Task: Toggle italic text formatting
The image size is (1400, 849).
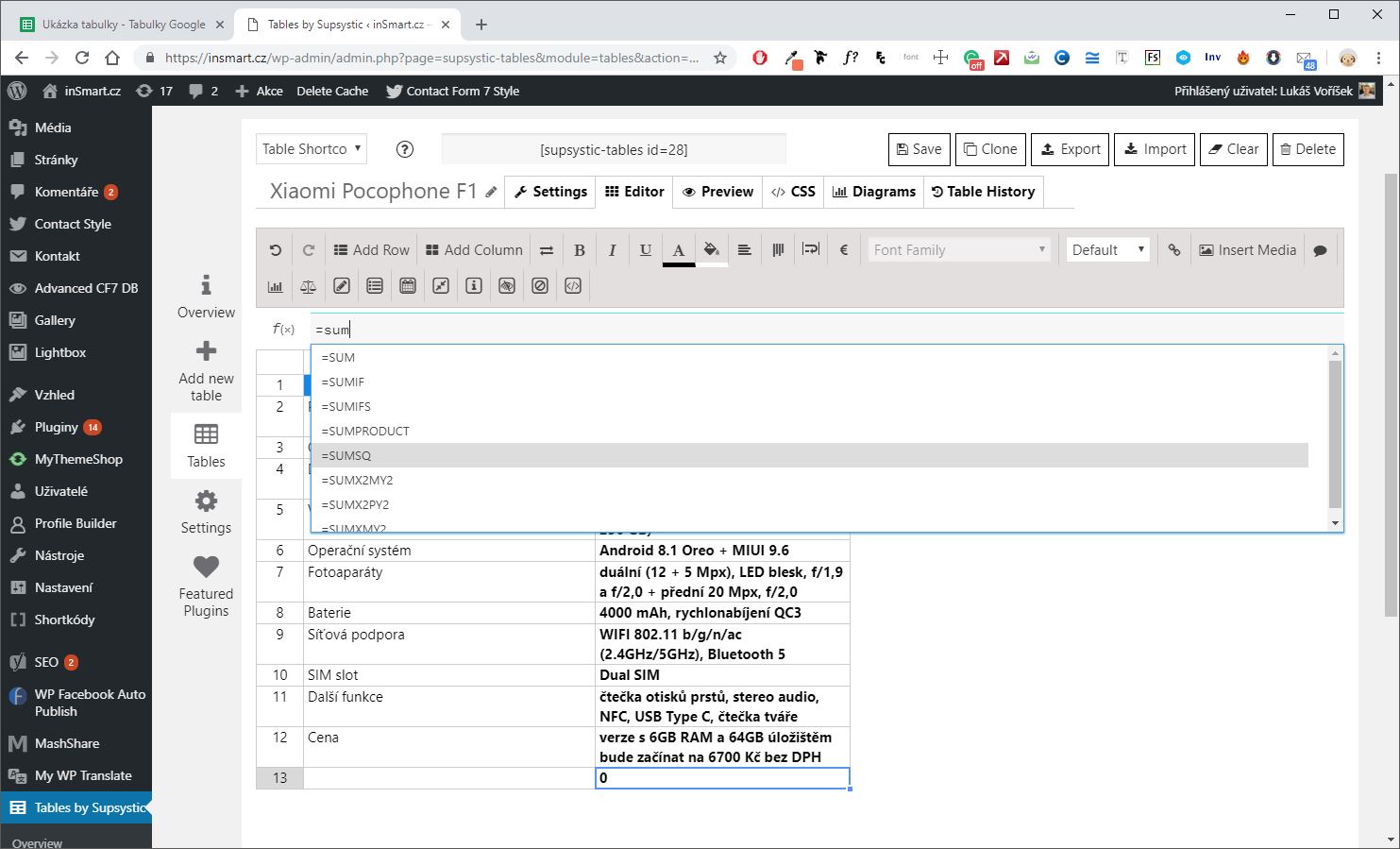Action: 612,250
